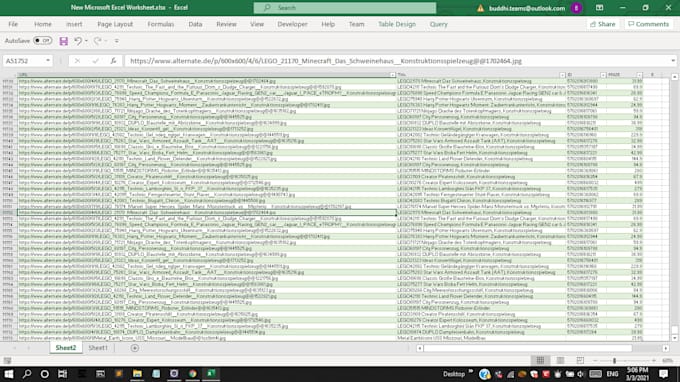Click the zoom in plus button

pyautogui.click(x=654, y=360)
